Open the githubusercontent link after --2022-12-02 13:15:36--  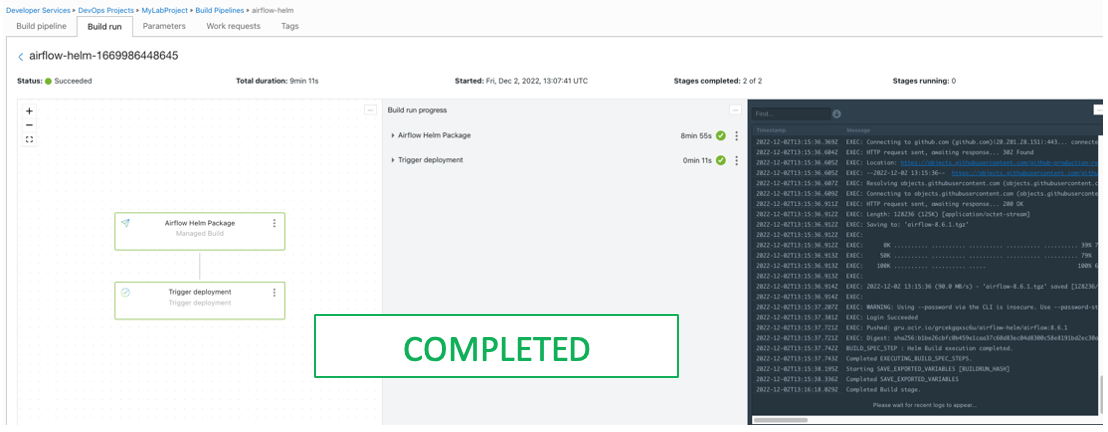[1026, 173]
